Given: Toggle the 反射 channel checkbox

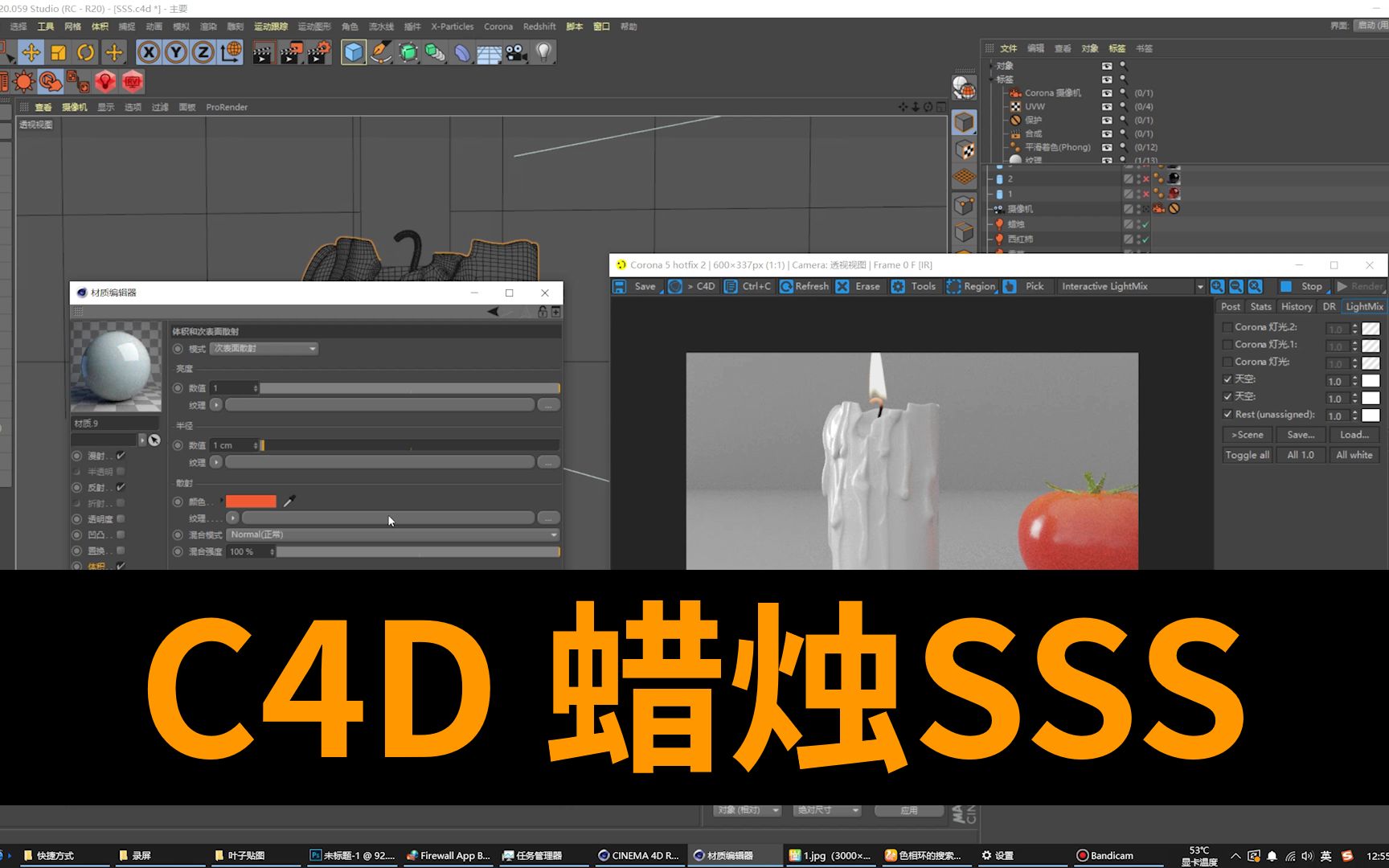Looking at the screenshot, I should (x=121, y=487).
